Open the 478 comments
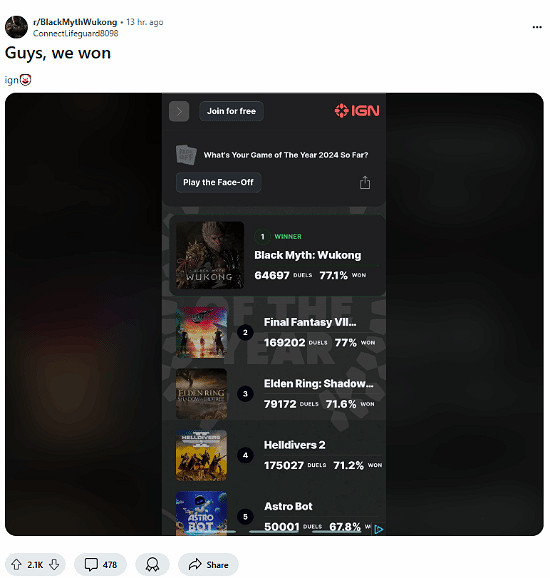 [100, 564]
